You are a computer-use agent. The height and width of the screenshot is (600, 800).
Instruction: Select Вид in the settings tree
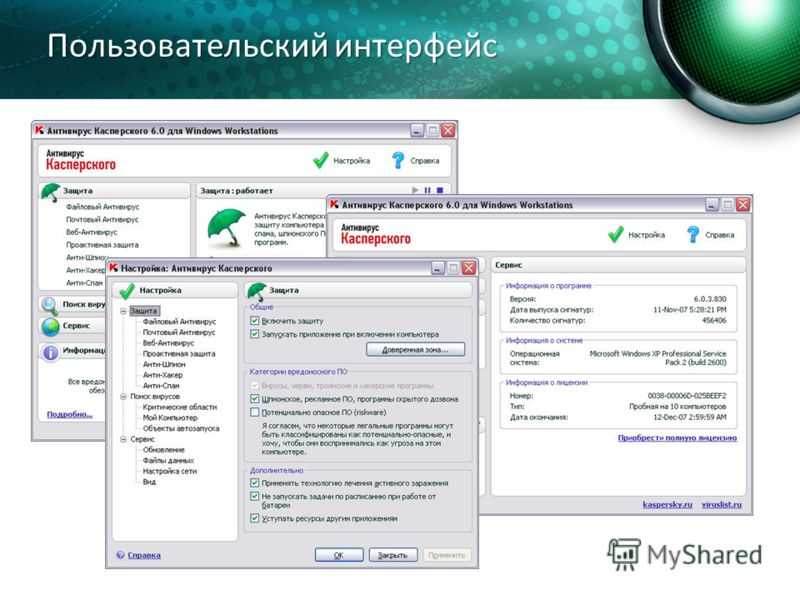pos(149,482)
